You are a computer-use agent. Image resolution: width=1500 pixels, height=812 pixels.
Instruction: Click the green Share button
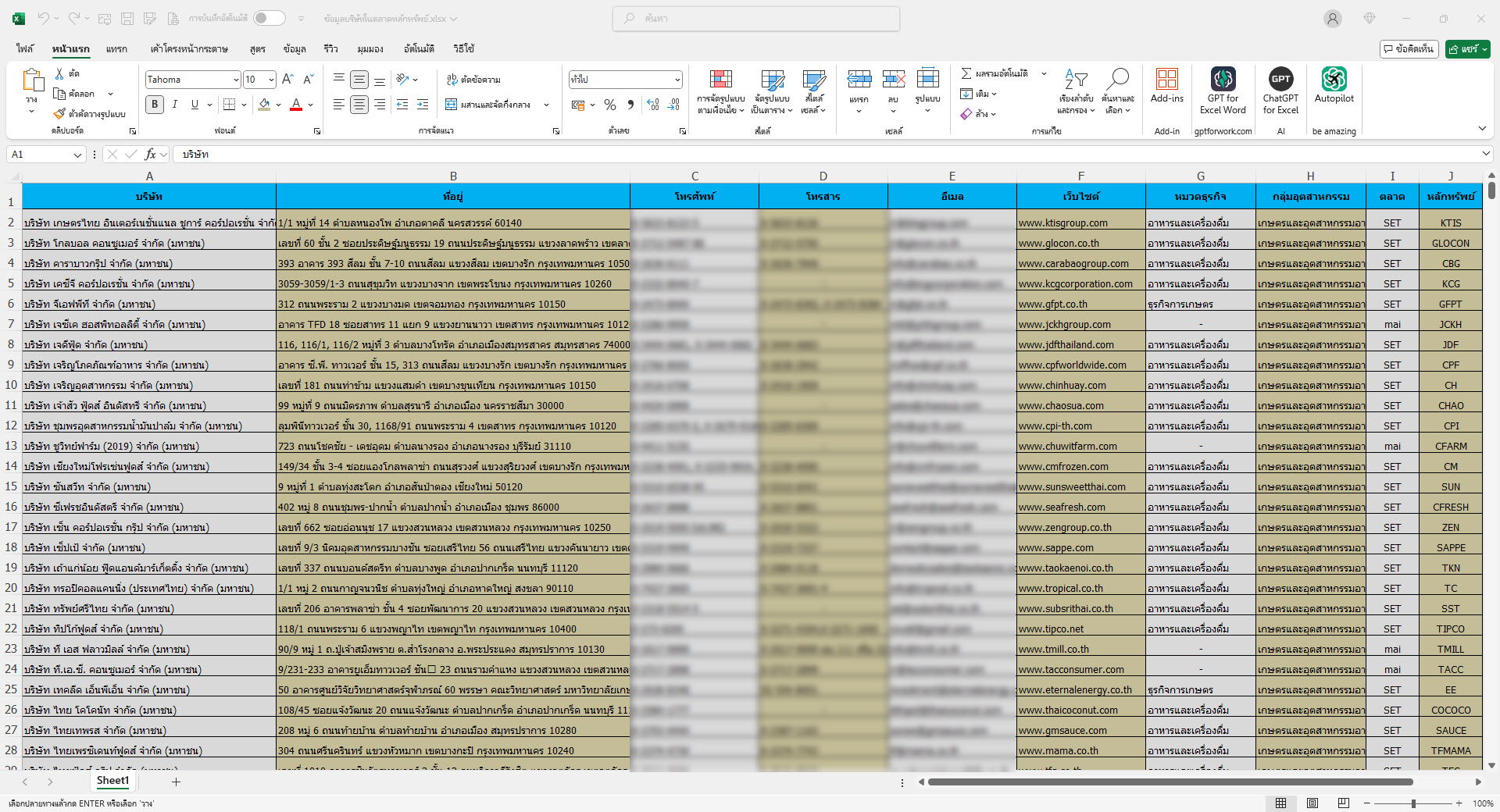coord(1467,48)
